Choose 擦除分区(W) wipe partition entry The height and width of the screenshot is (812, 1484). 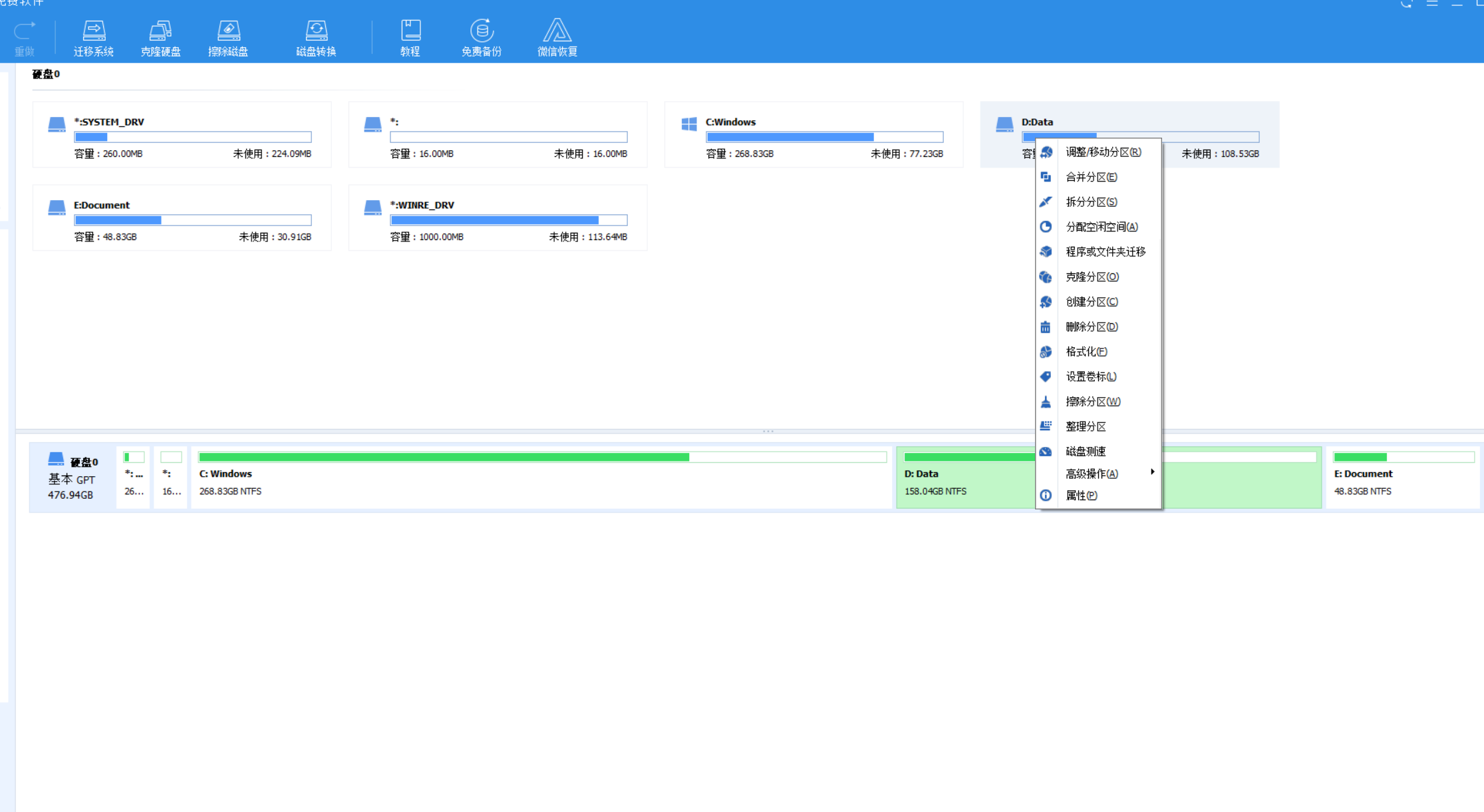pos(1099,402)
